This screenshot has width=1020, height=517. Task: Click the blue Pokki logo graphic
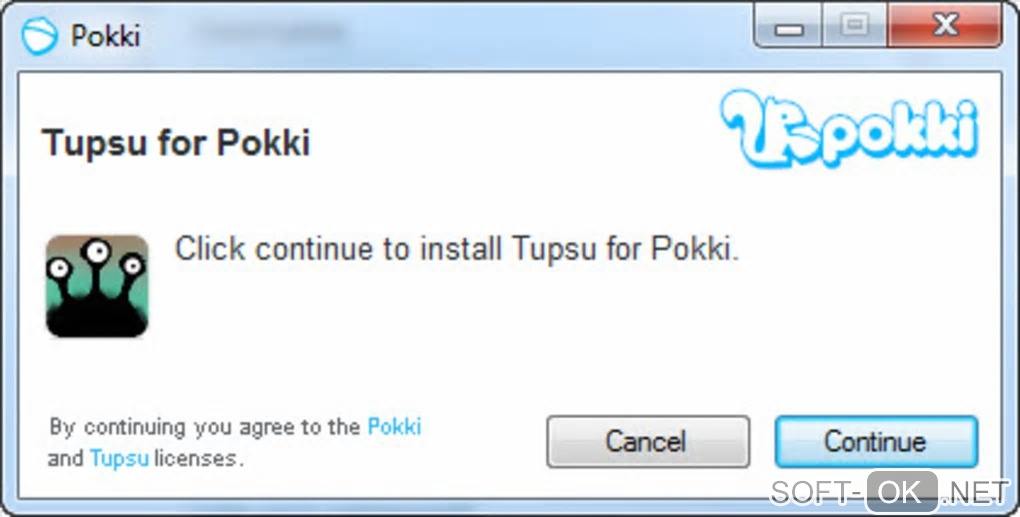point(849,128)
